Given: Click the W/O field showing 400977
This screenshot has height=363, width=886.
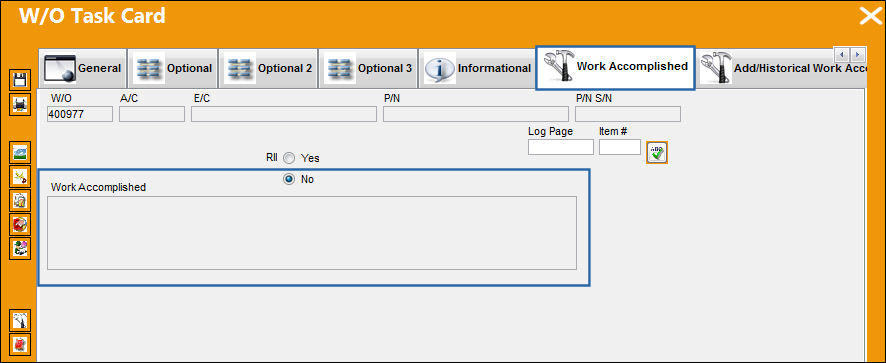Looking at the screenshot, I should pos(80,114).
